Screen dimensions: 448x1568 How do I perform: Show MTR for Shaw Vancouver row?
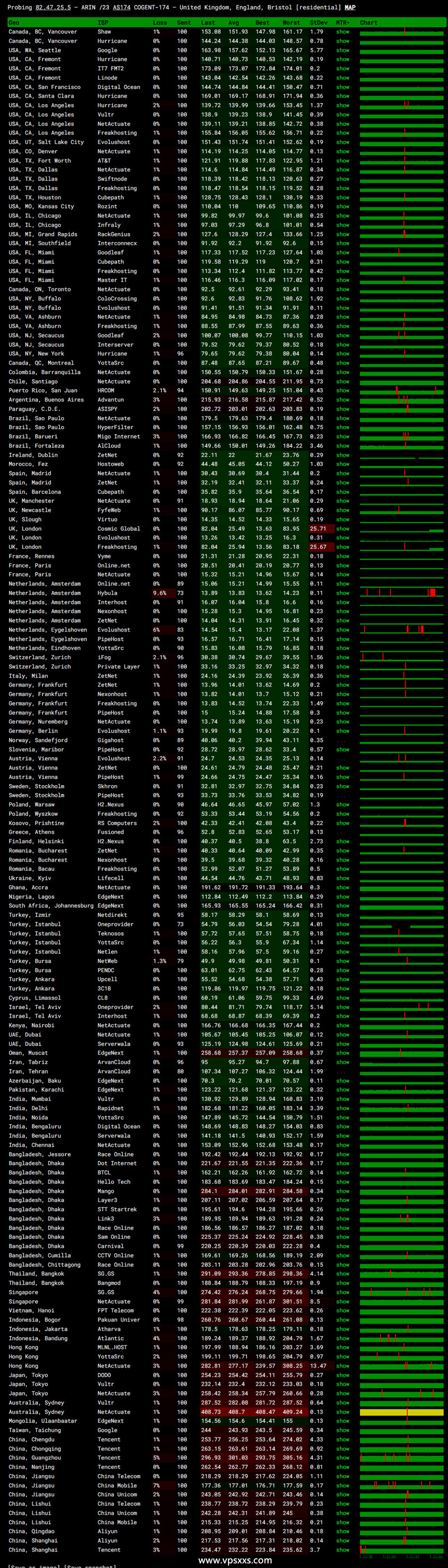point(343,32)
